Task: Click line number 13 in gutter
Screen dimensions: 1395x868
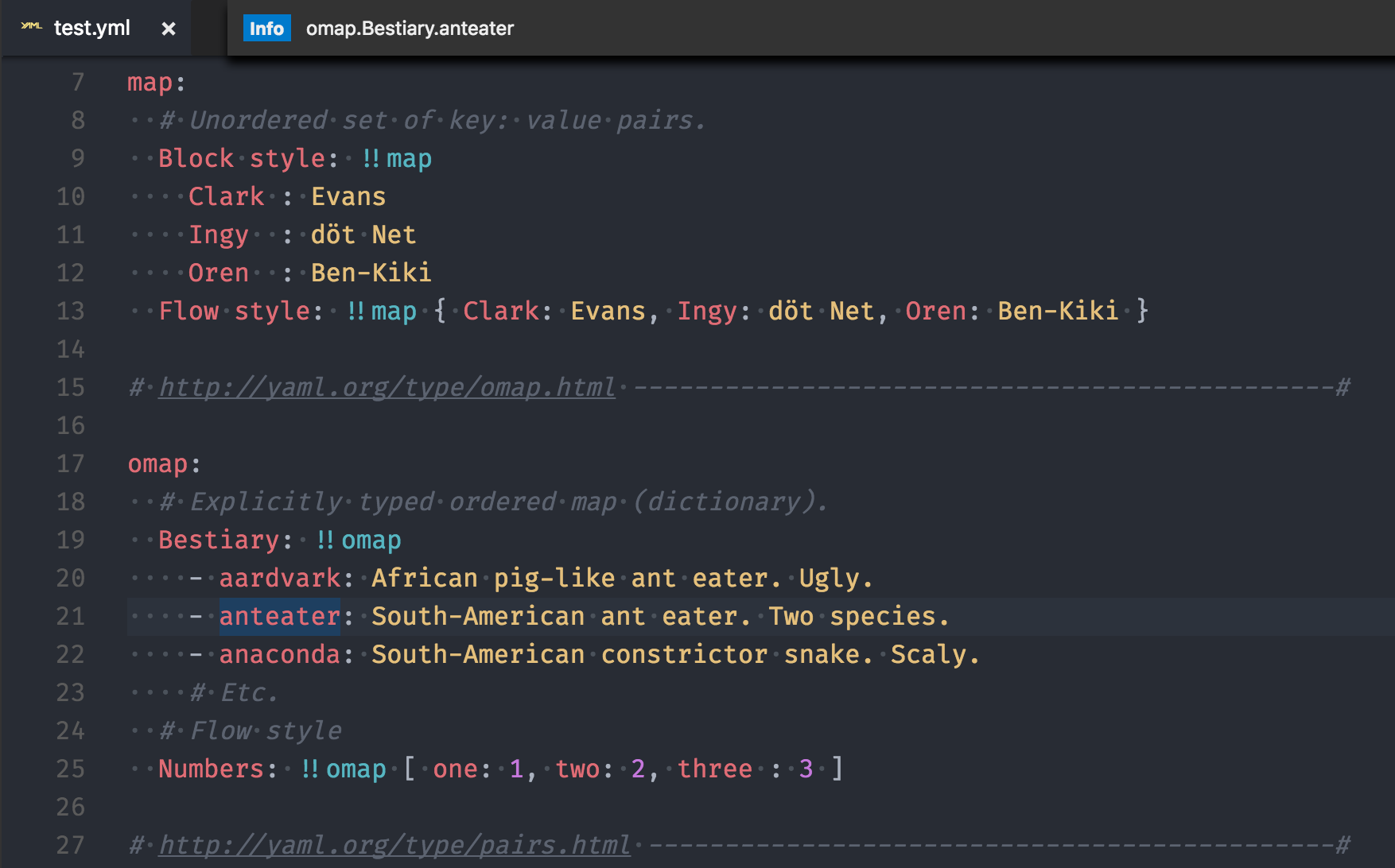Action: 71,311
